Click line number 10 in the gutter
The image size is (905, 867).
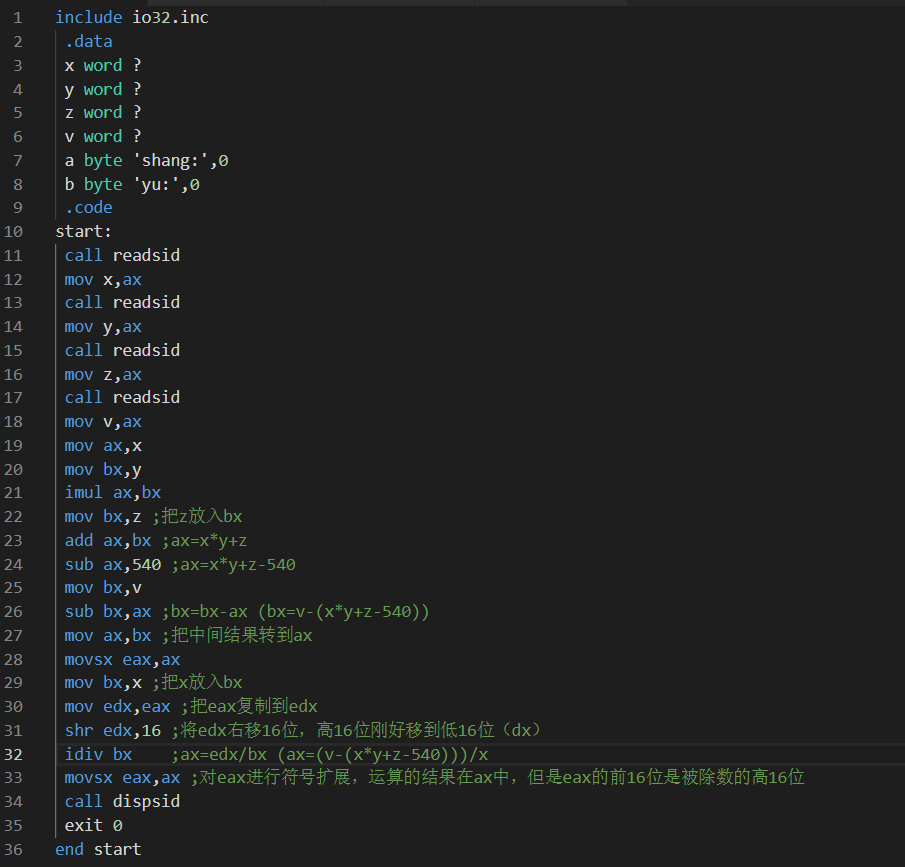[13, 232]
